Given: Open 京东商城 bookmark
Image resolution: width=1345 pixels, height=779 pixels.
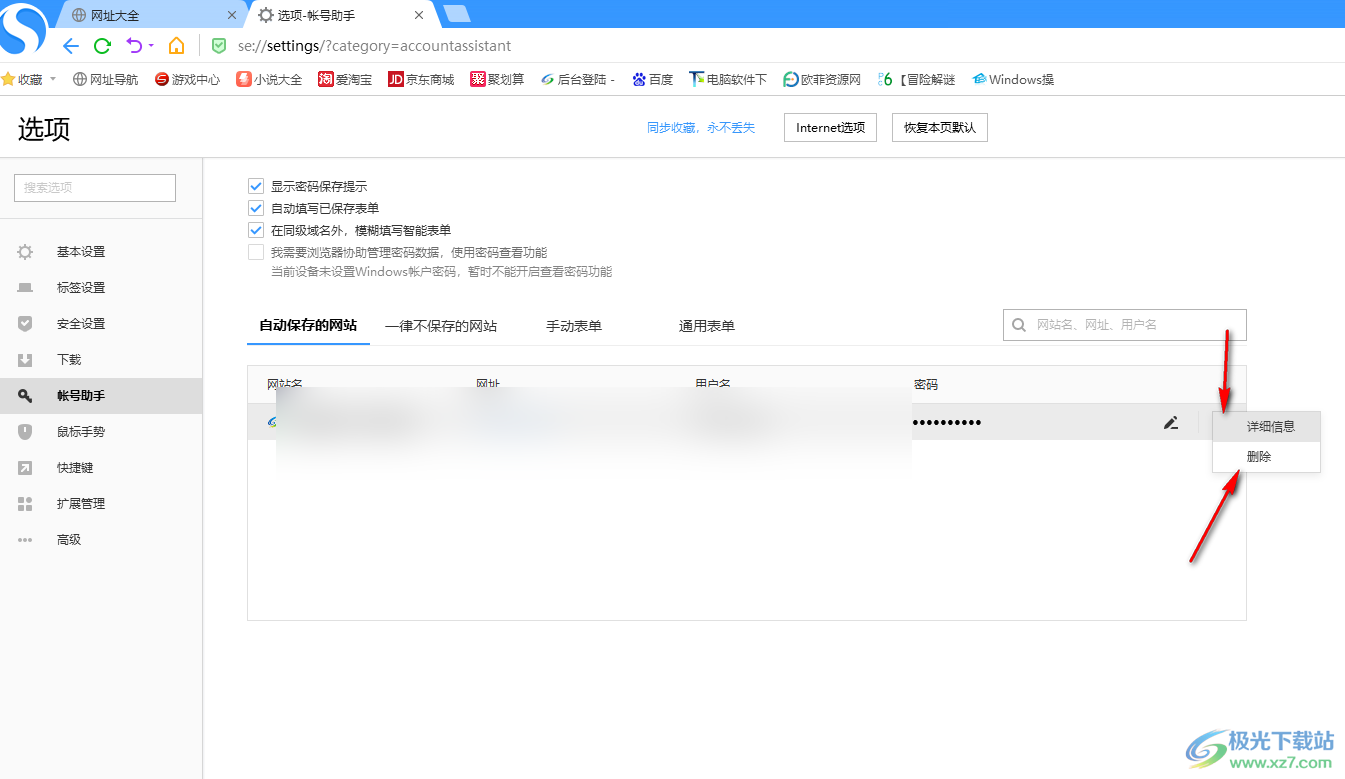Looking at the screenshot, I should [421, 79].
